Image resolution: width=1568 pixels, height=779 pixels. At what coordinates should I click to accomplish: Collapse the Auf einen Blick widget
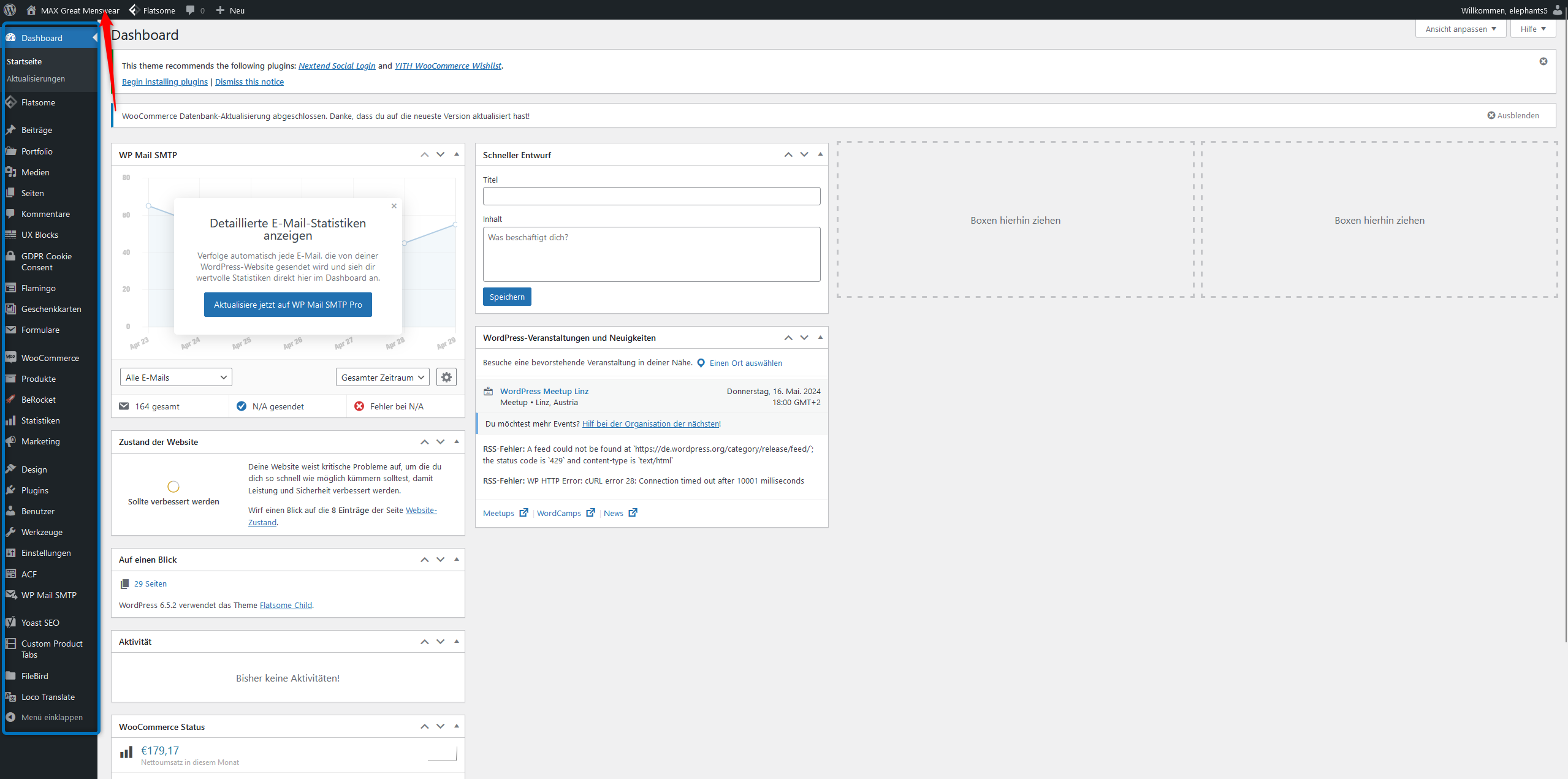pyautogui.click(x=457, y=559)
